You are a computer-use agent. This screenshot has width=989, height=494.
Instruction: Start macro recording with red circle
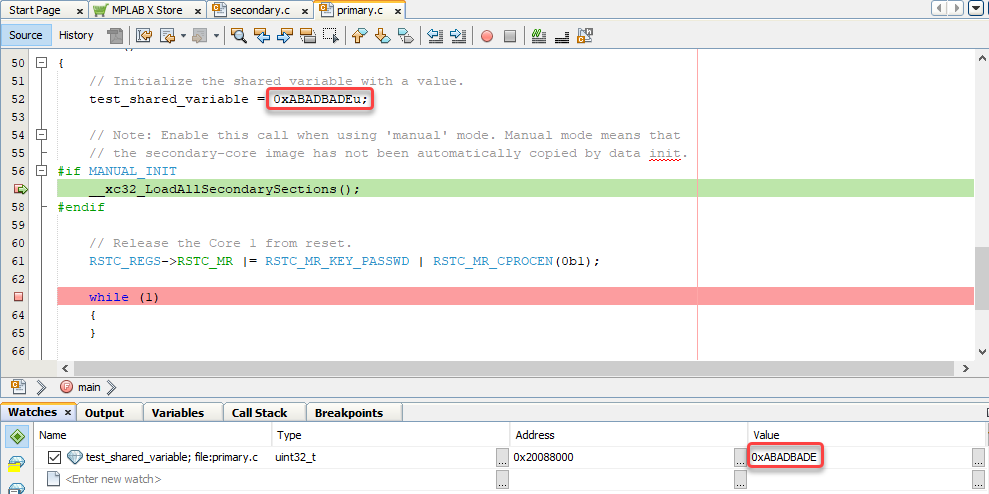click(x=487, y=36)
